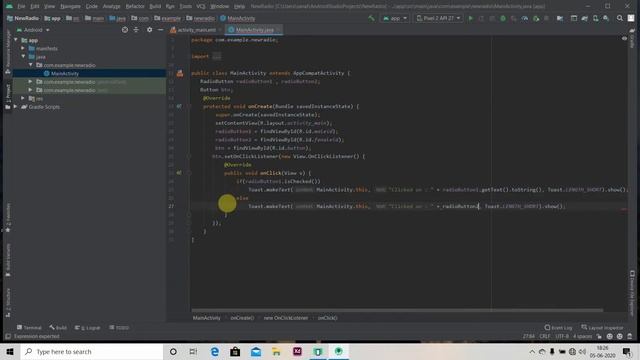This screenshot has height=360, width=640.
Task: Select MainActivity in the project tree
Action: click(64, 73)
